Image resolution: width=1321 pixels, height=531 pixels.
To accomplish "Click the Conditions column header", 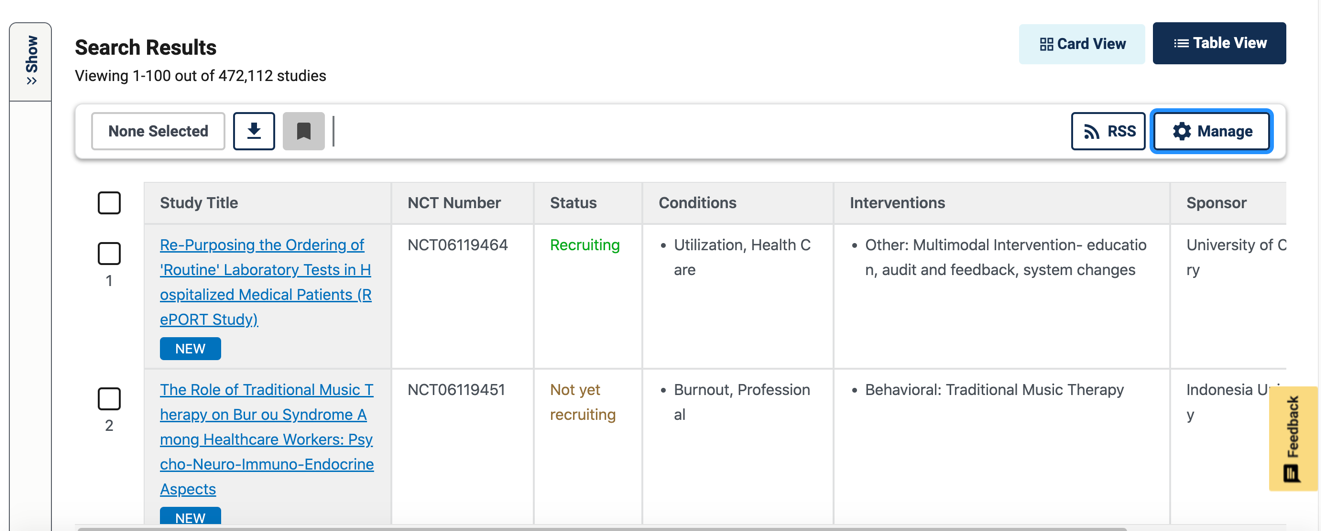I will (697, 203).
